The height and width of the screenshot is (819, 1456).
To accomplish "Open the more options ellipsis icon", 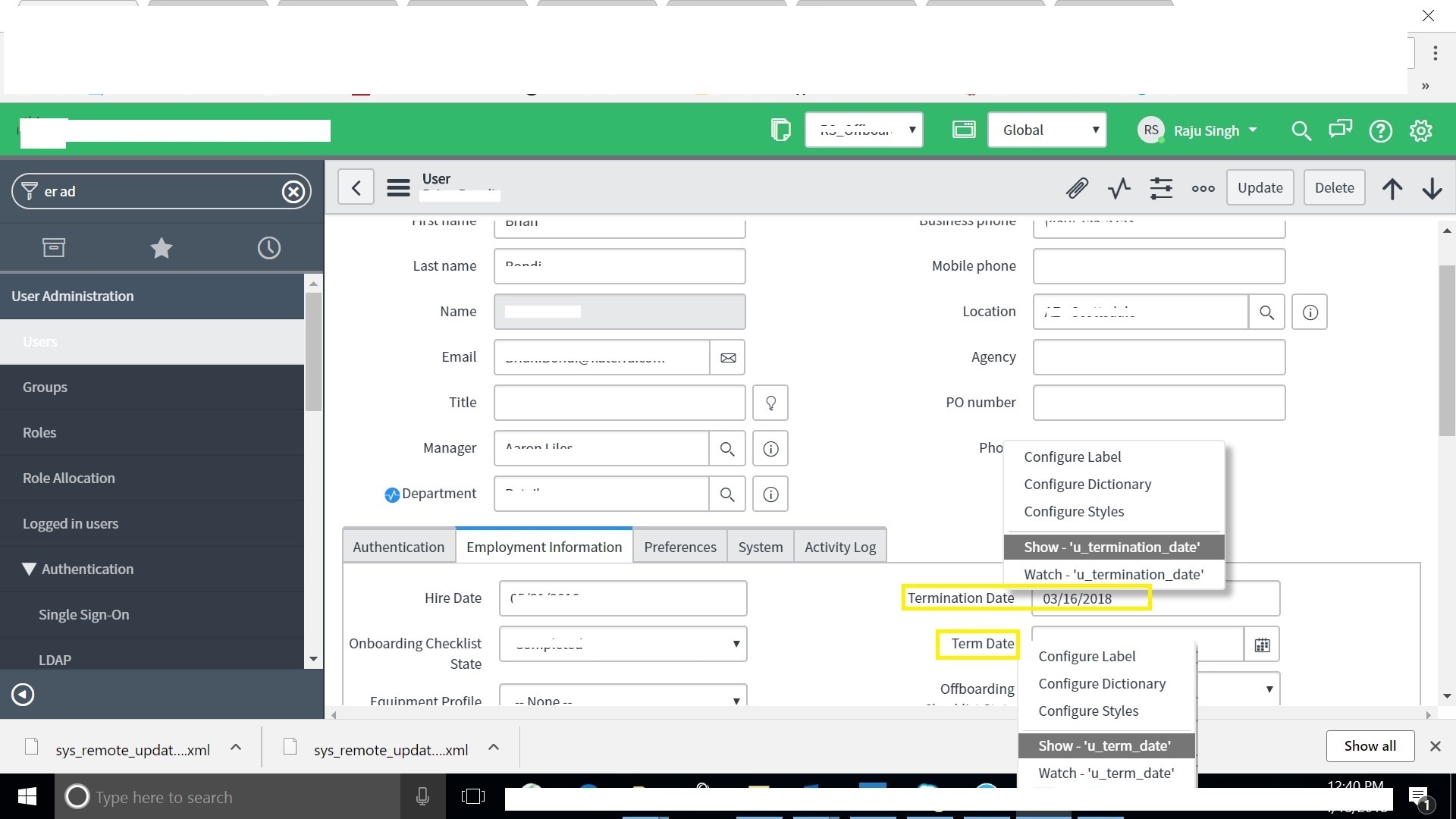I will pos(1203,188).
